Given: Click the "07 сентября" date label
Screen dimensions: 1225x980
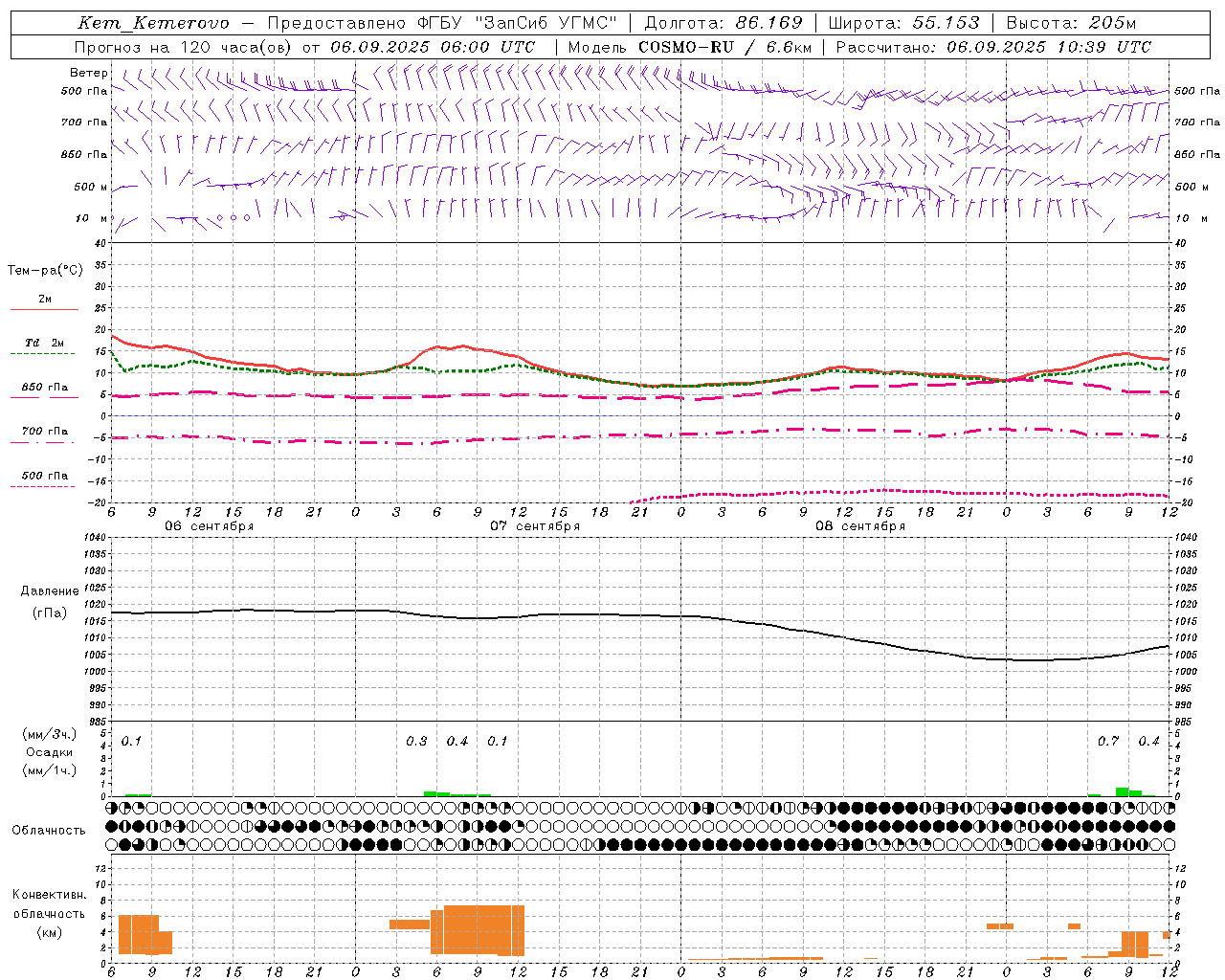Looking at the screenshot, I should click(x=534, y=526).
